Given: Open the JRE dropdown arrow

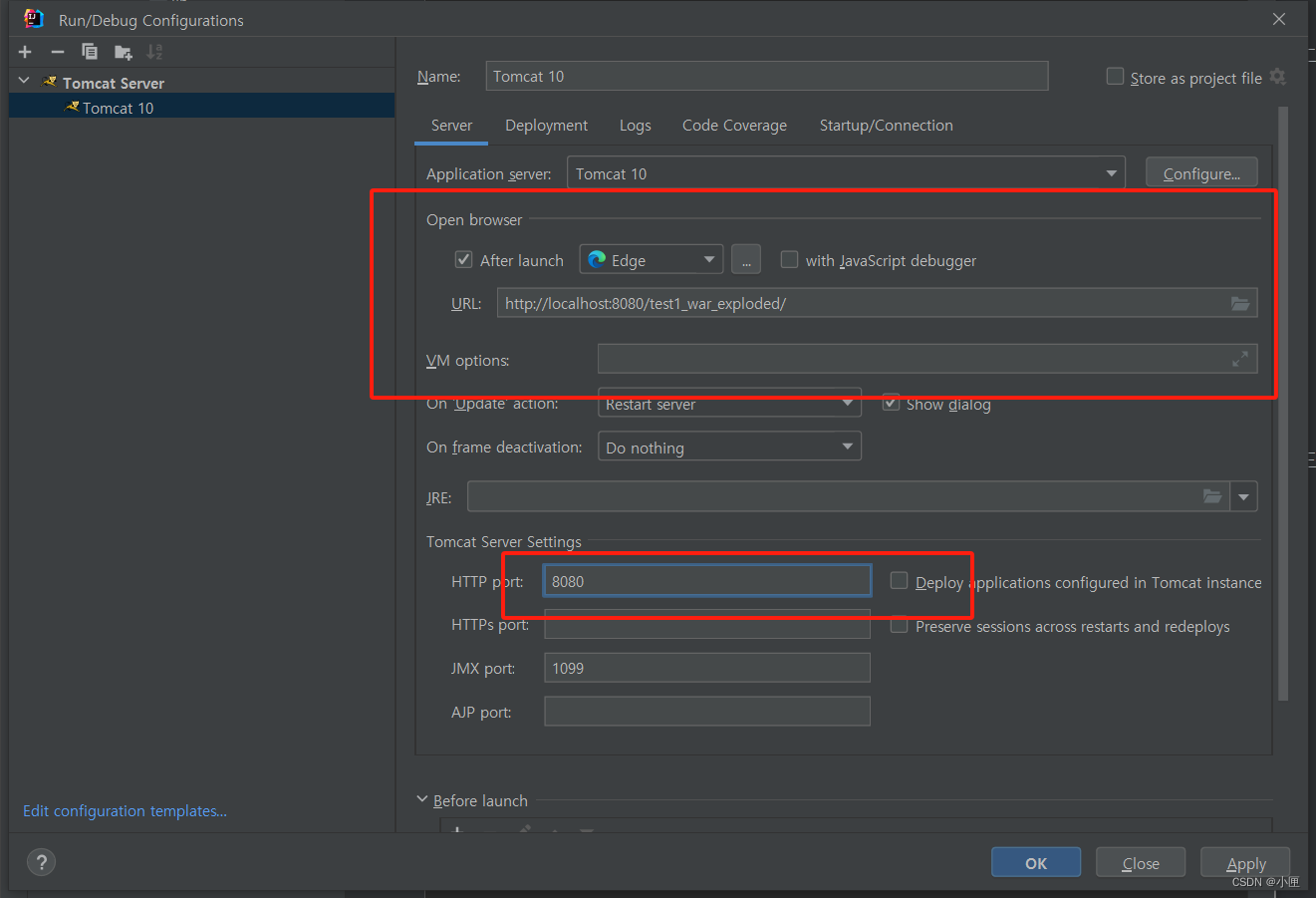Looking at the screenshot, I should tap(1243, 496).
